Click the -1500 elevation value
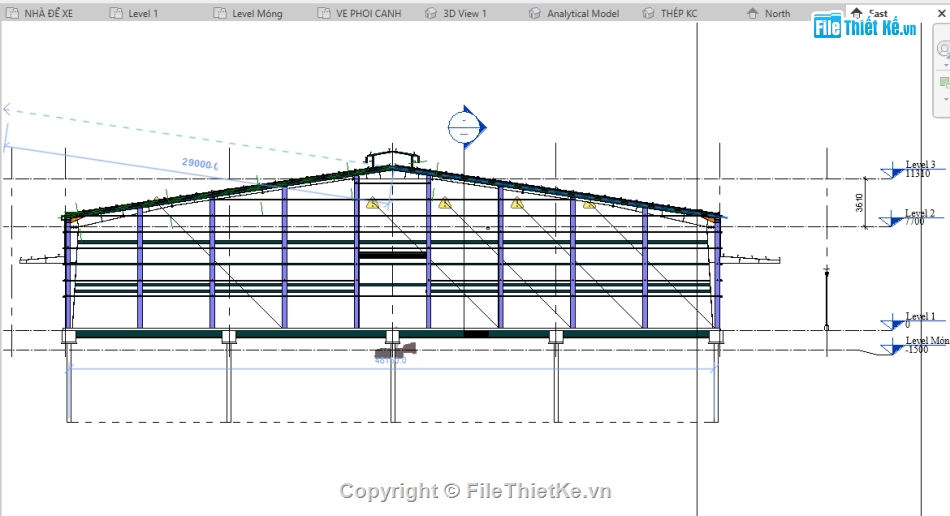Screen dimensions: 950x516 click(x=916, y=349)
